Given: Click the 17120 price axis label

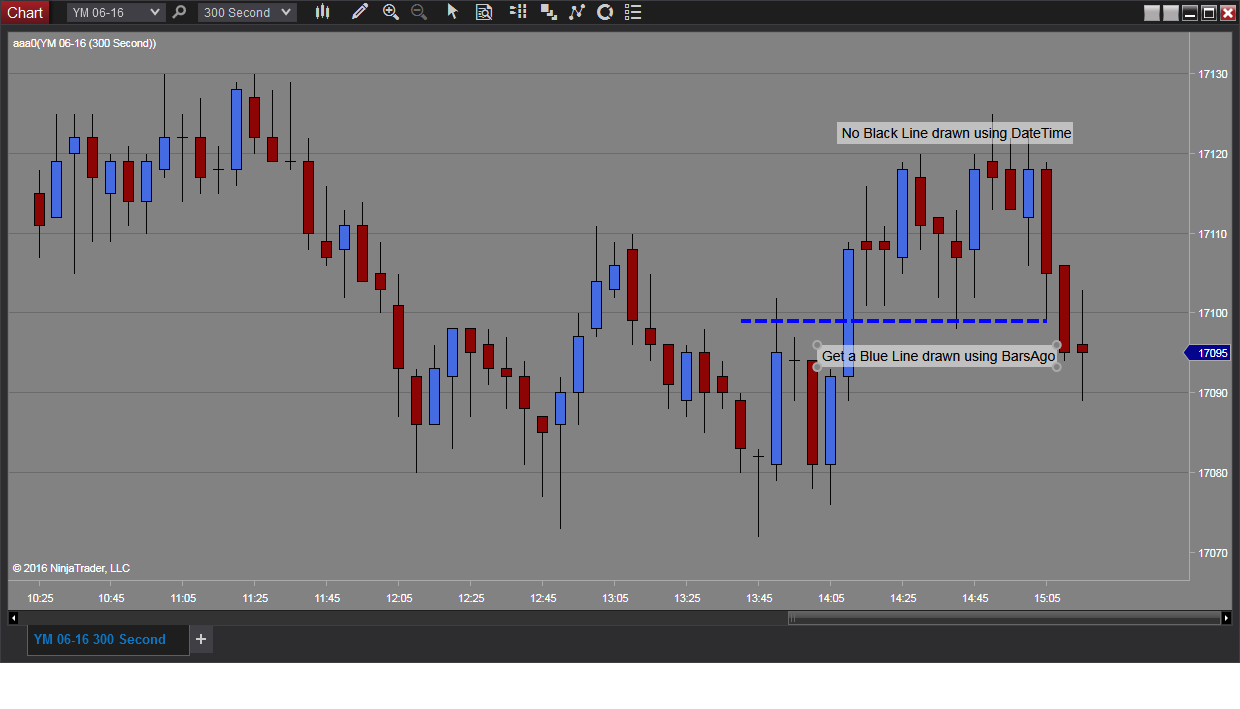Looking at the screenshot, I should [x=1212, y=154].
